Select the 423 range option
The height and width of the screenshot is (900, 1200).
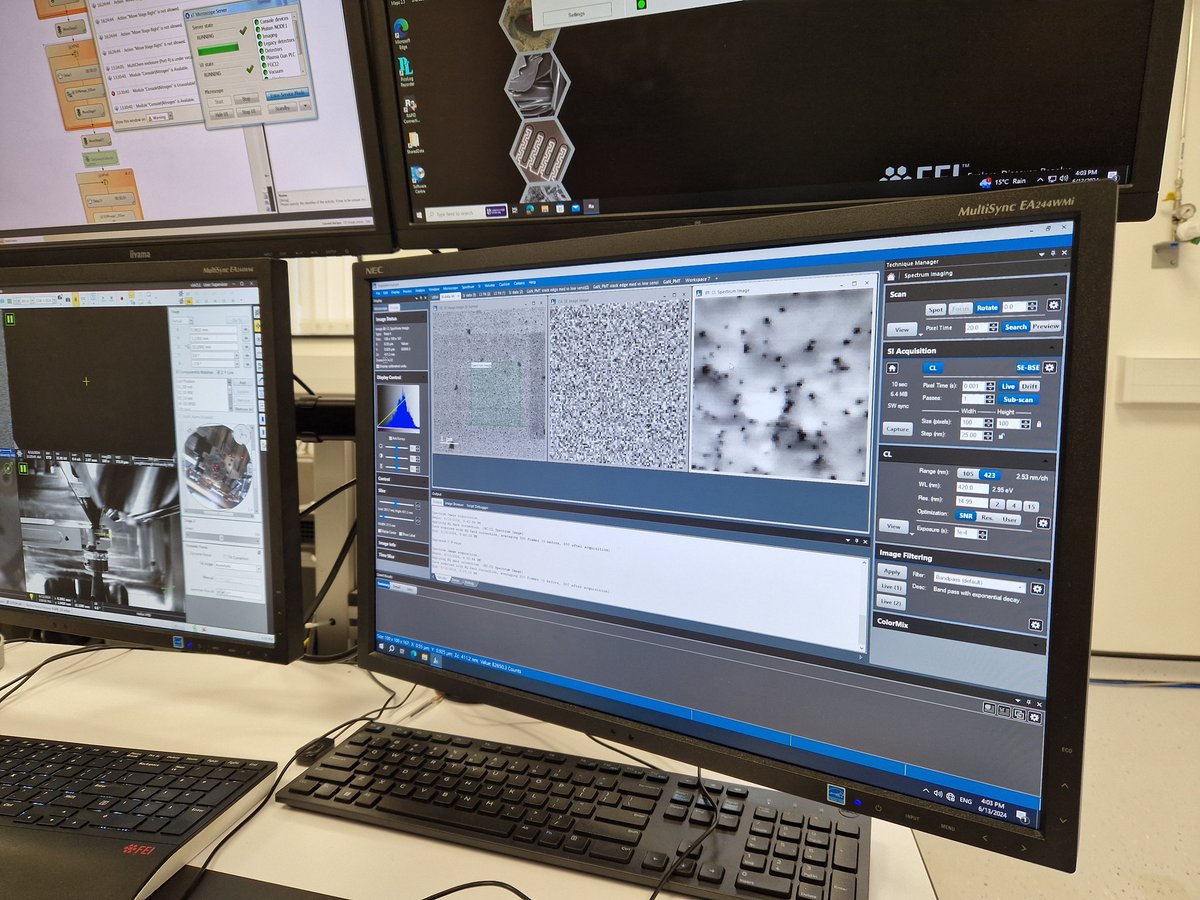[990, 475]
